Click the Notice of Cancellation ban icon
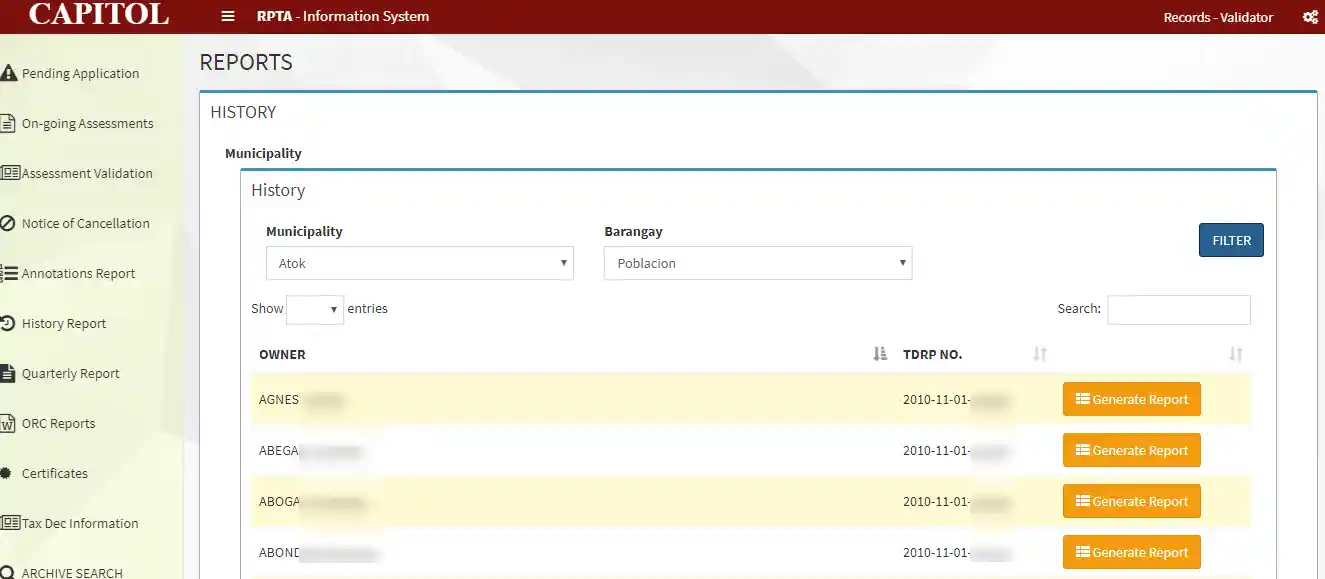 [x=9, y=223]
